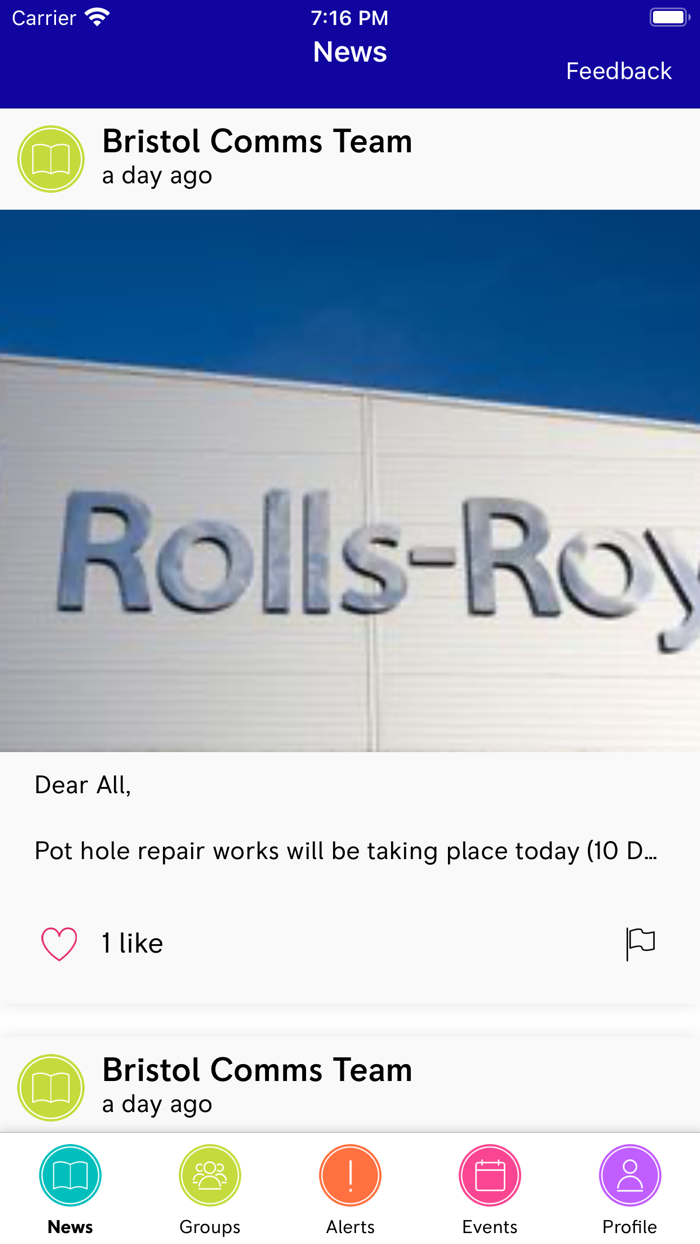This screenshot has width=700, height=1244.
Task: Open the Events calendar icon
Action: (x=490, y=1175)
